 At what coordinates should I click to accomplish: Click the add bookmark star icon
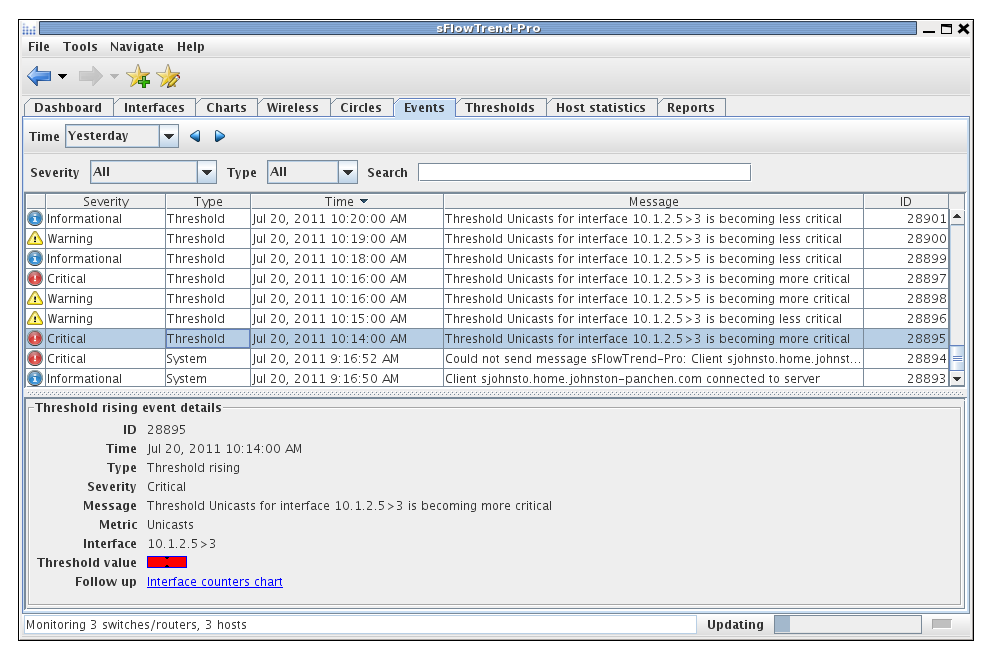click(x=139, y=76)
